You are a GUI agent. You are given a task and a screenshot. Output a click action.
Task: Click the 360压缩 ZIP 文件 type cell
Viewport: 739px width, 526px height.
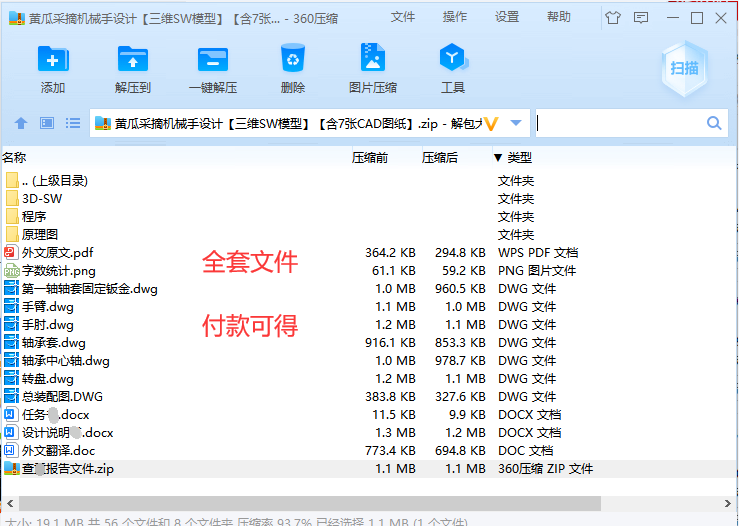pyautogui.click(x=545, y=468)
